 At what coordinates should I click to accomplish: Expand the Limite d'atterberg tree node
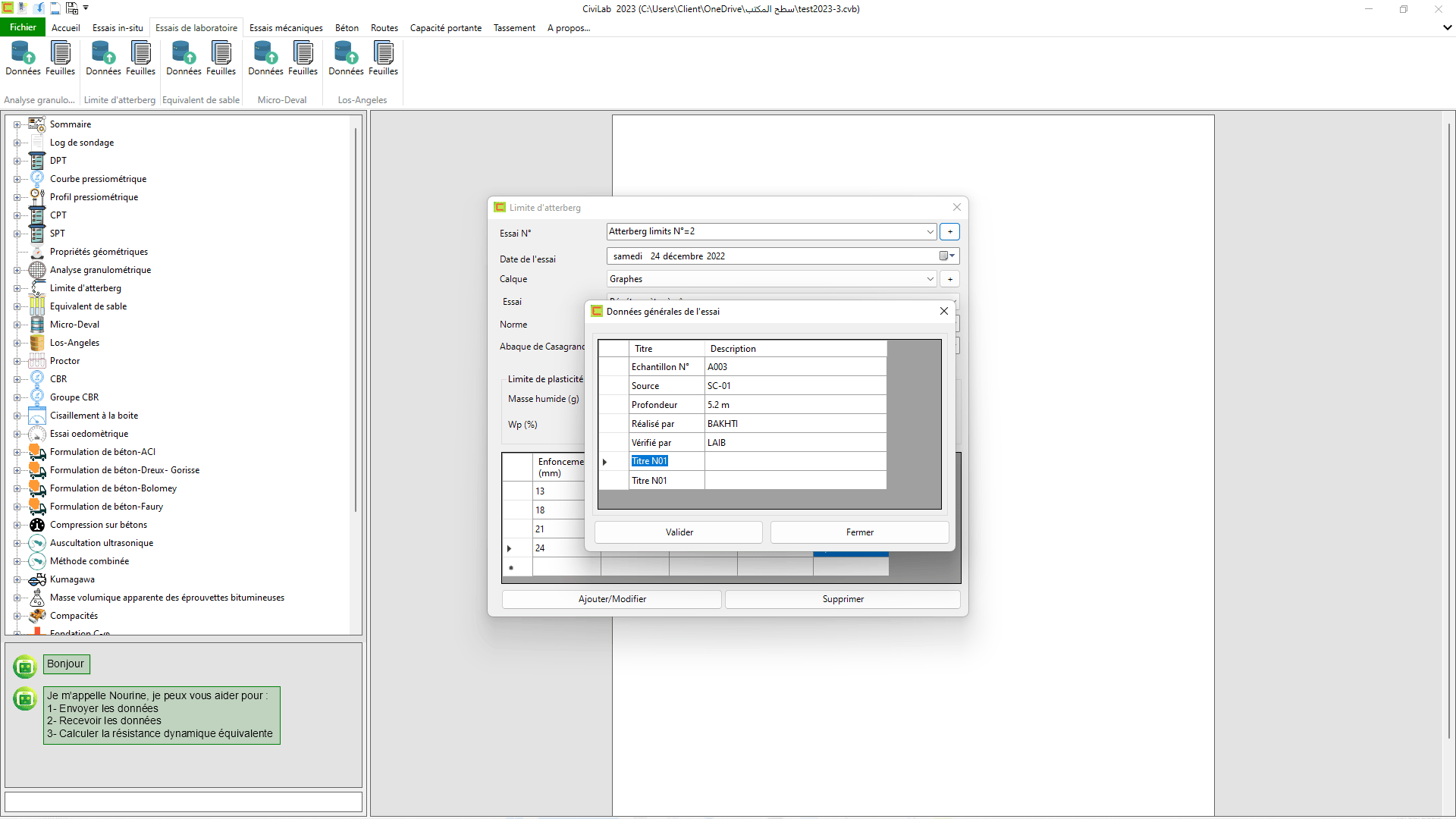(x=17, y=288)
